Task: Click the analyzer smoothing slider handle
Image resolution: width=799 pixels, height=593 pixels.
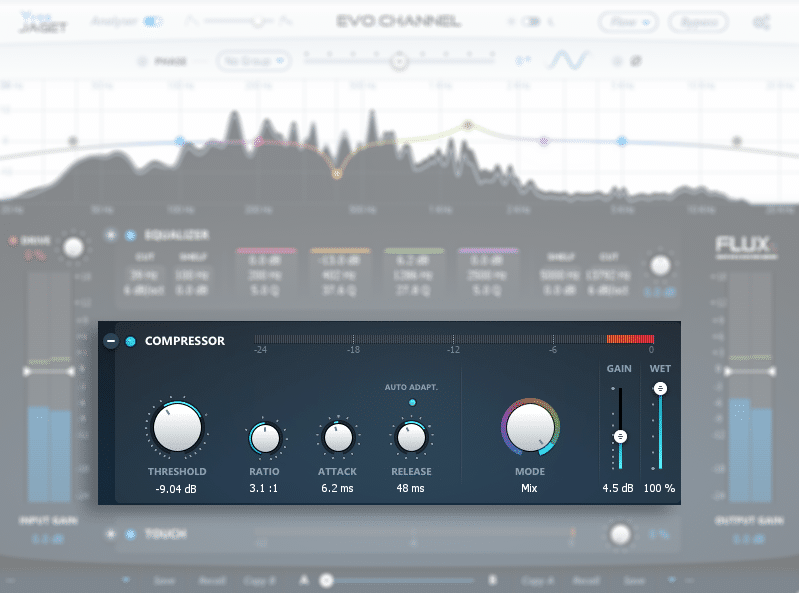Action: click(257, 21)
